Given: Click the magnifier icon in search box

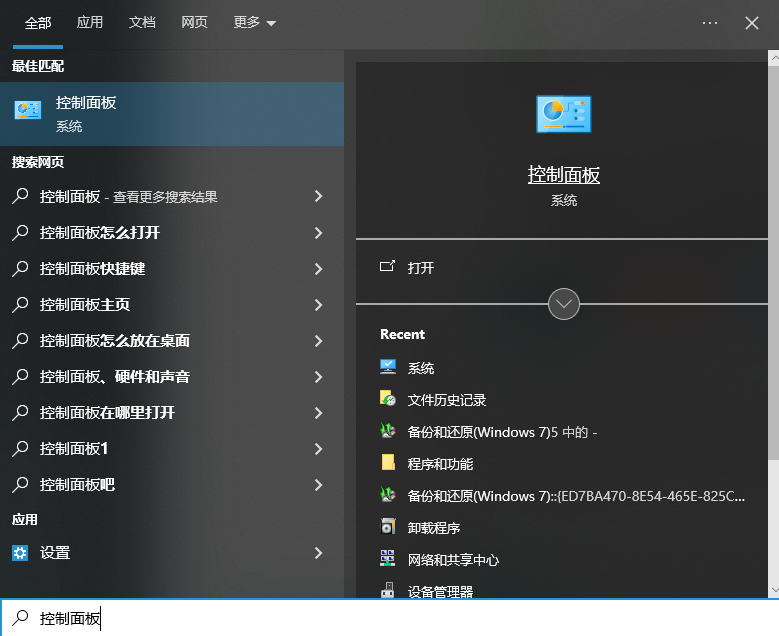Looking at the screenshot, I should [20, 618].
